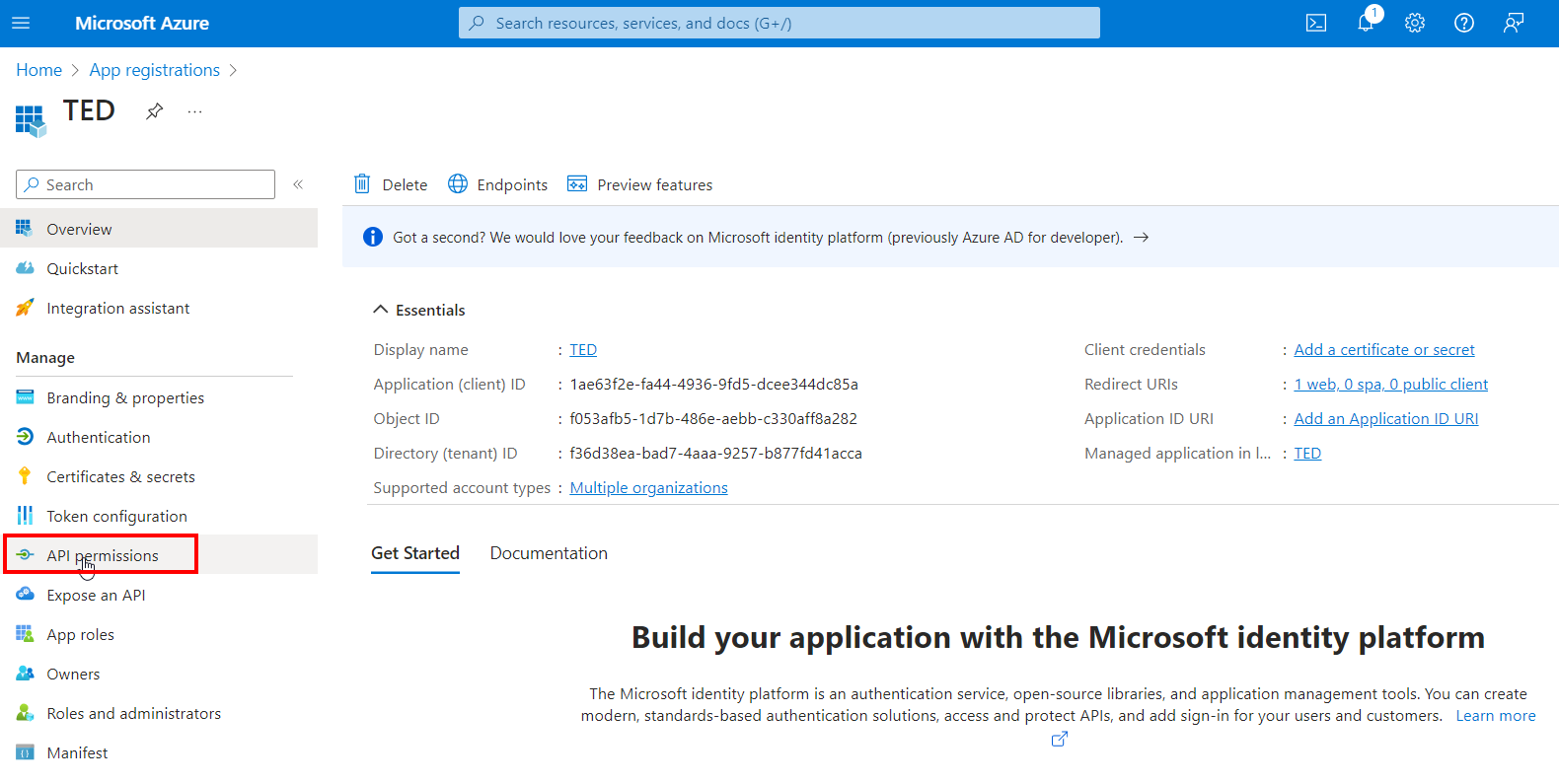Image resolution: width=1559 pixels, height=784 pixels.
Task: Click Add a certificate or secret
Action: click(x=1384, y=350)
